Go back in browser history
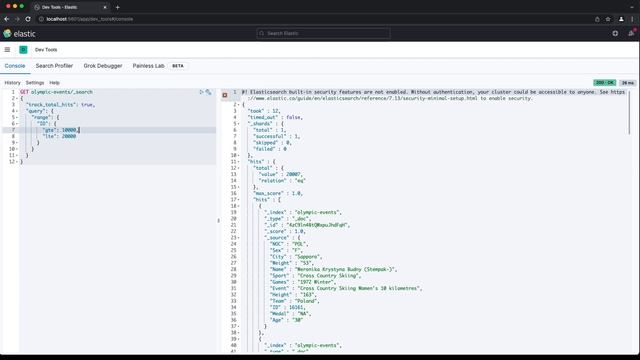This screenshot has width=640, height=360. (x=7, y=19)
